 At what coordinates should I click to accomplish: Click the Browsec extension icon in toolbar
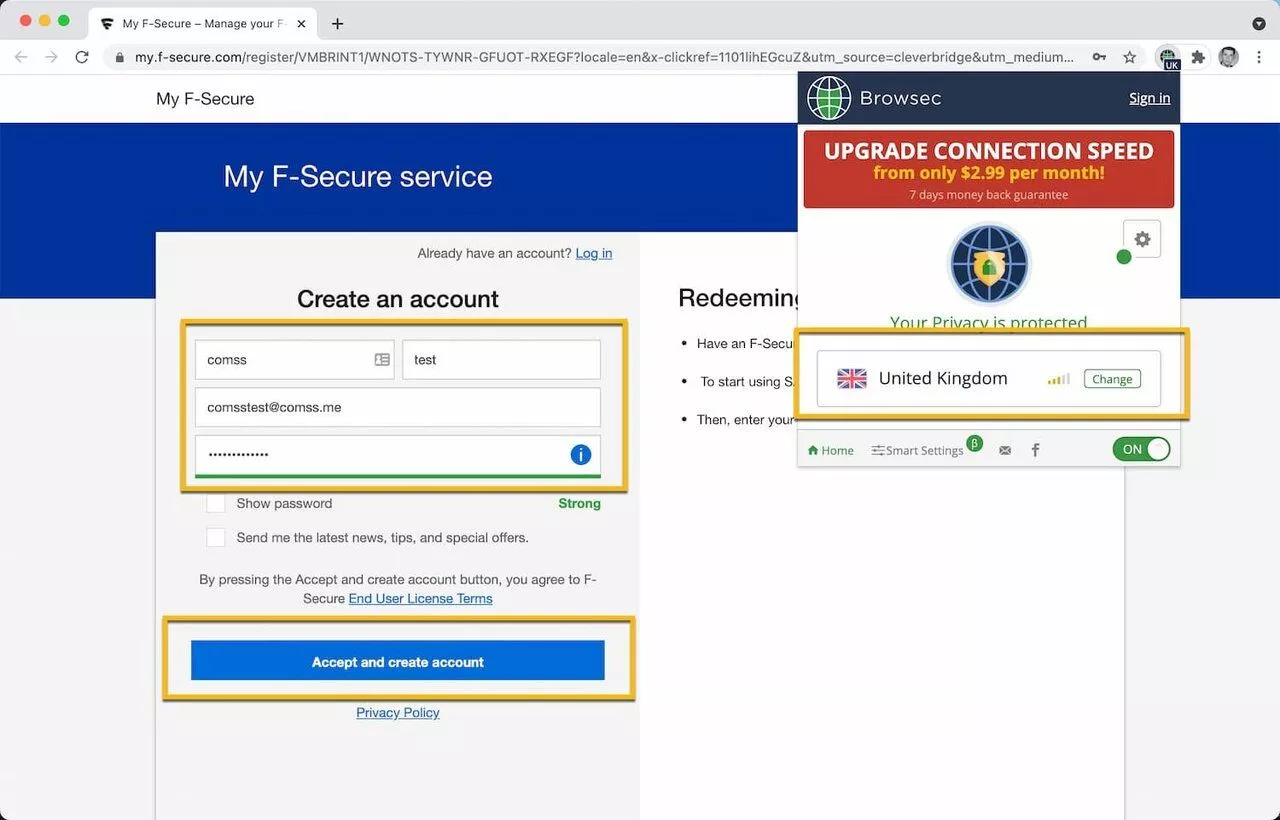(x=1167, y=57)
